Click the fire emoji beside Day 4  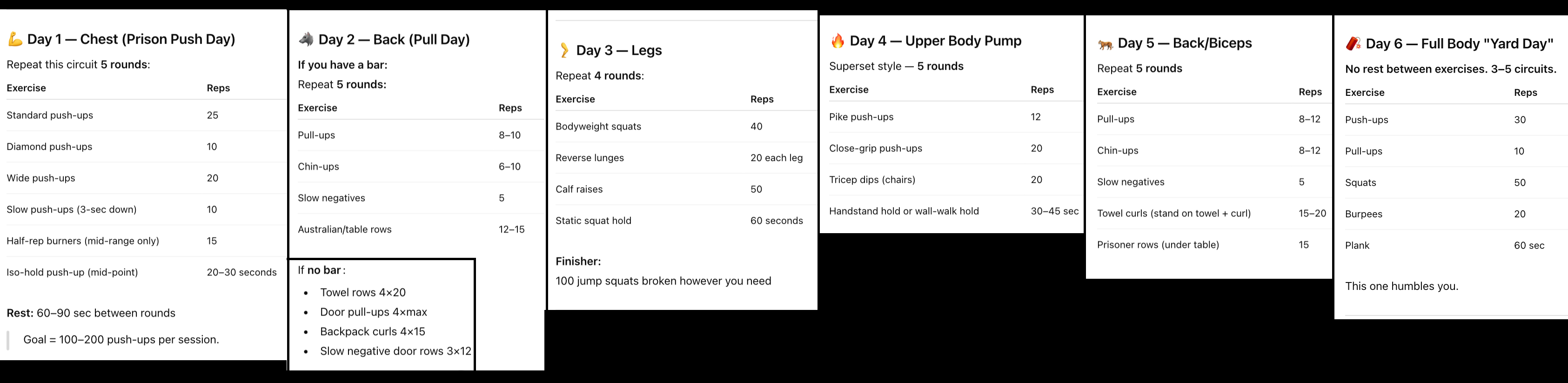[838, 41]
